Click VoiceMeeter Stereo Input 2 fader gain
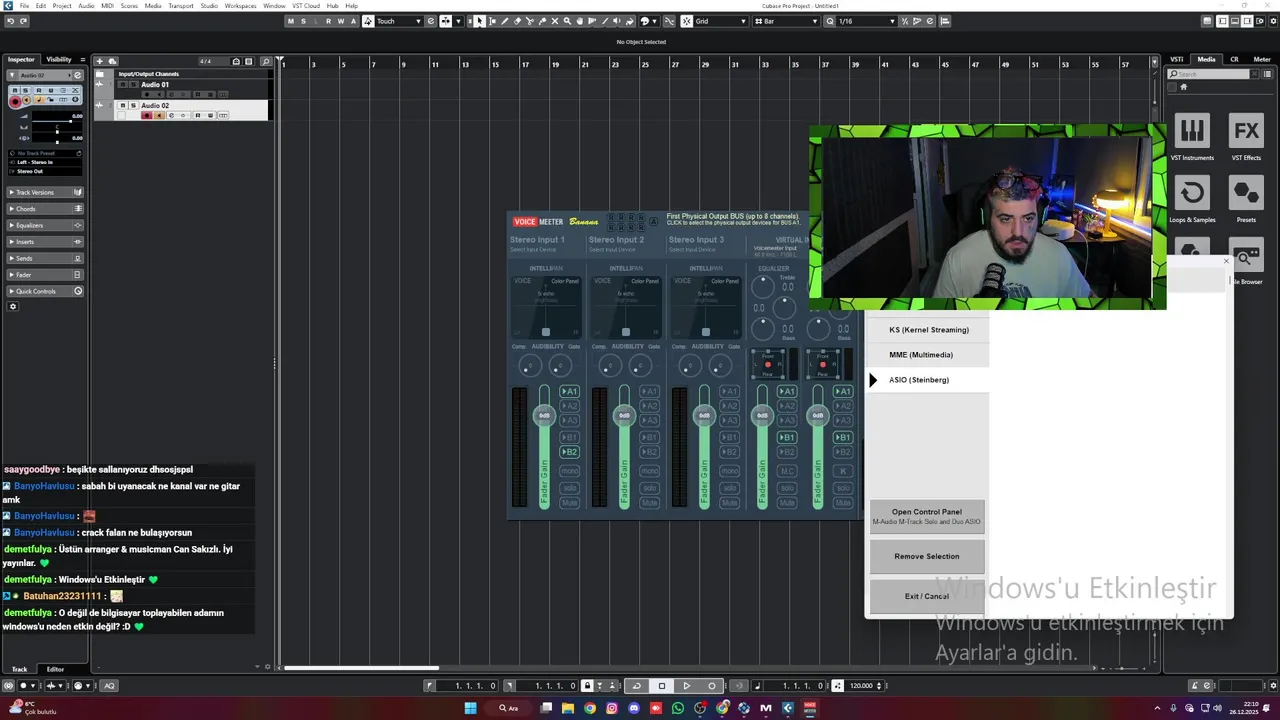 [x=624, y=416]
